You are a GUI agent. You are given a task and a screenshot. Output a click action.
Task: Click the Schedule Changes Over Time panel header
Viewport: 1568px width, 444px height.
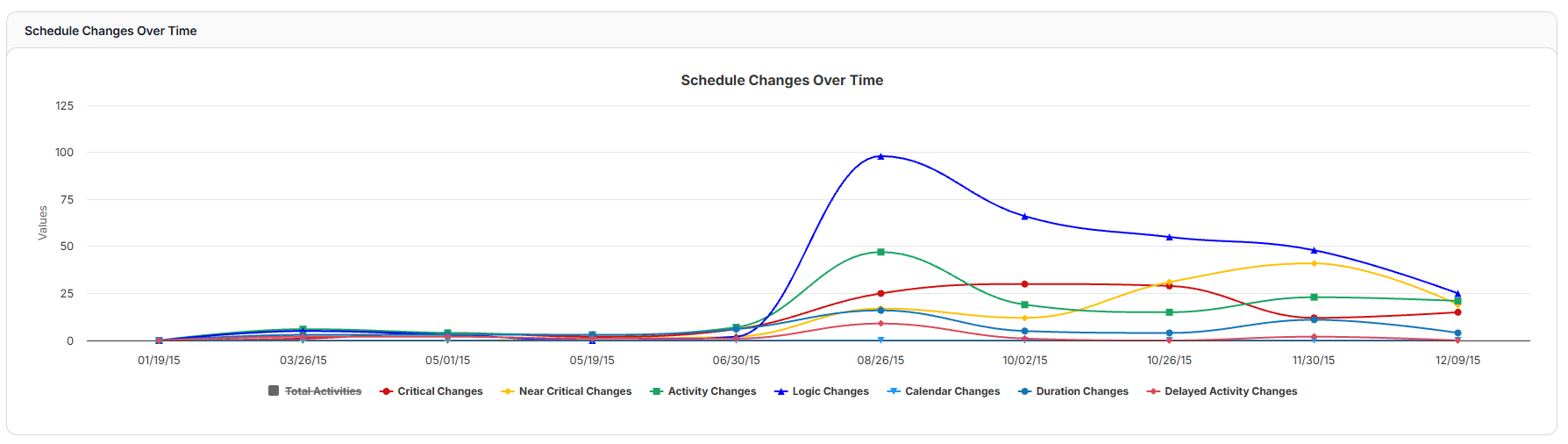coord(110,31)
